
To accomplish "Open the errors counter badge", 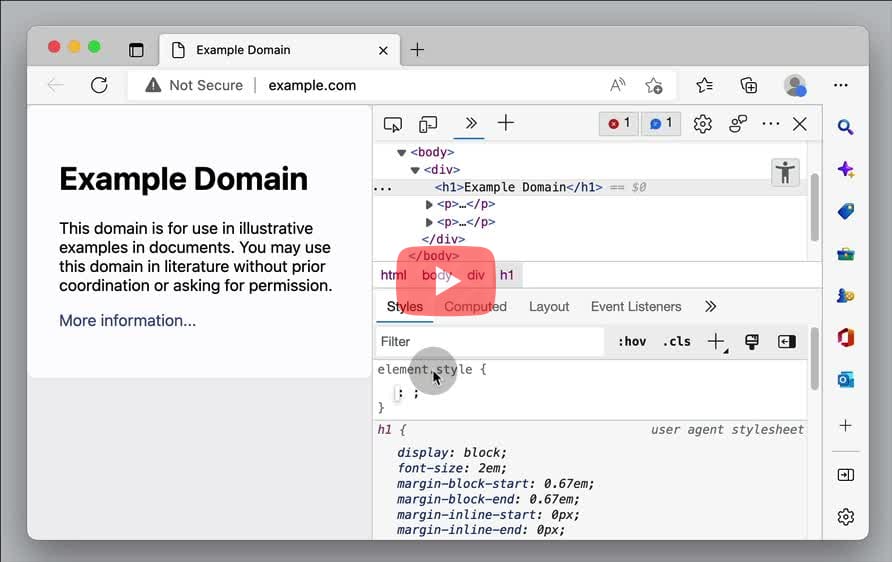I will (x=619, y=123).
